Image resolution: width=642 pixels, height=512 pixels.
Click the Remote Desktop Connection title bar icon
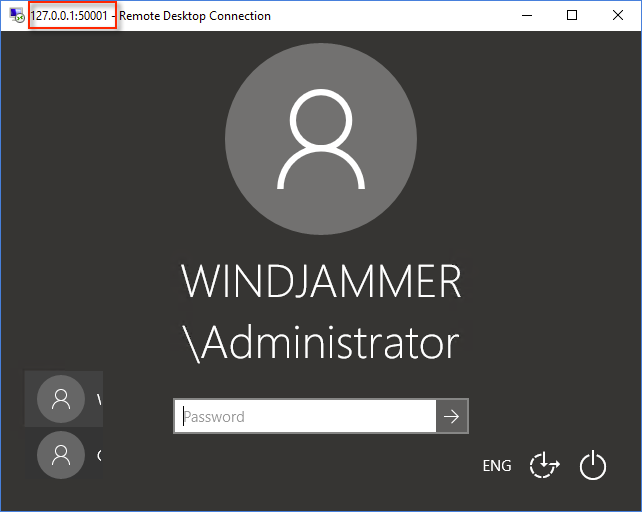point(16,16)
